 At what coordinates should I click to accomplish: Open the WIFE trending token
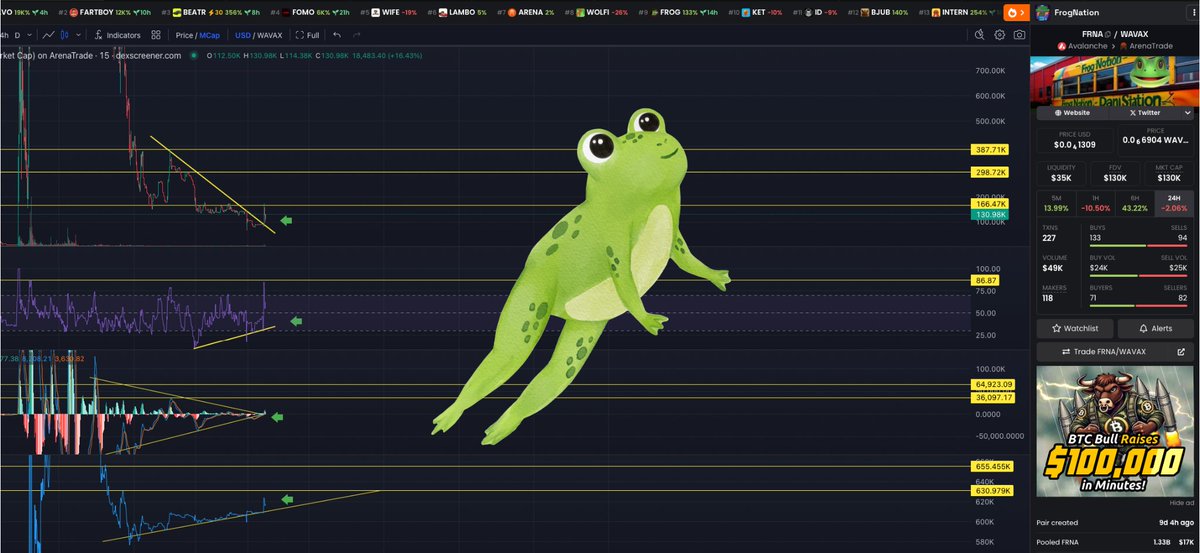tap(388, 12)
